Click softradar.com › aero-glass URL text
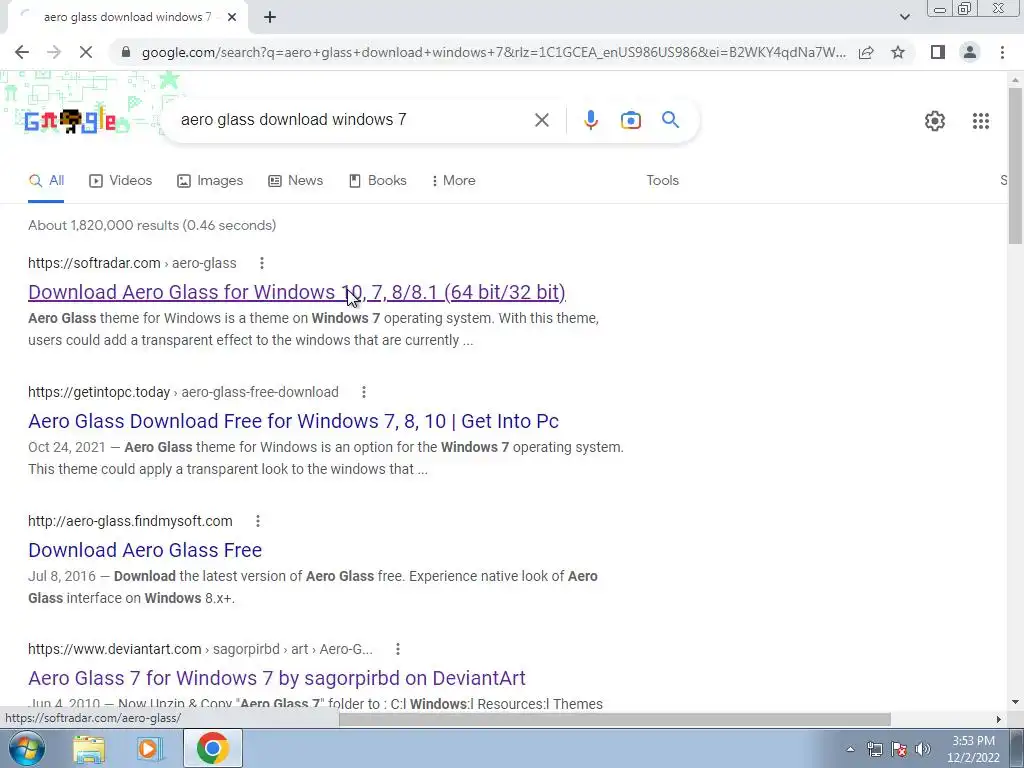The width and height of the screenshot is (1024, 768). (132, 263)
